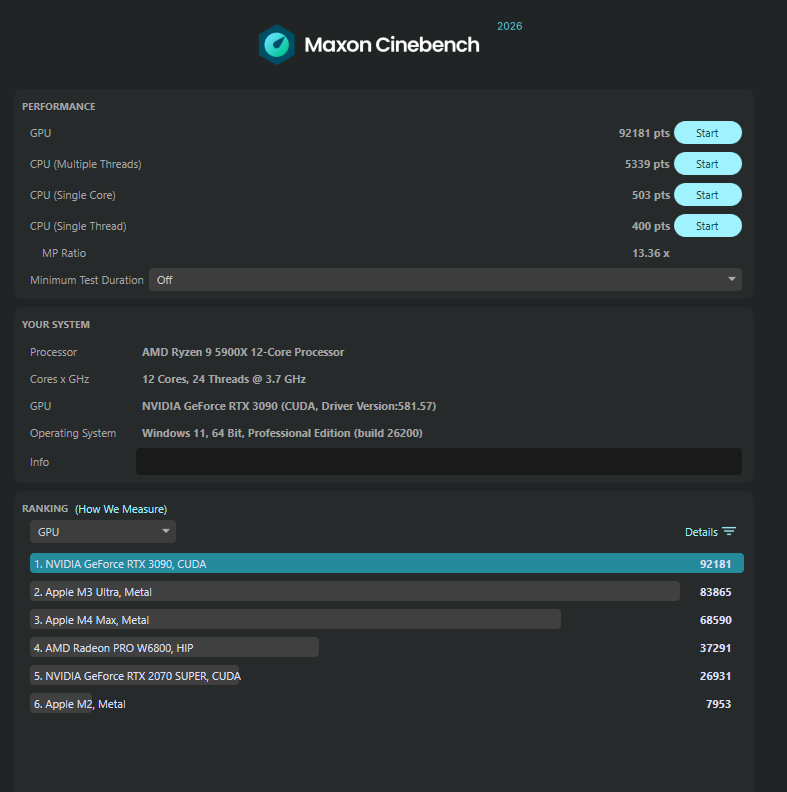
Task: Click the 92181 pts GPU score
Action: (644, 133)
